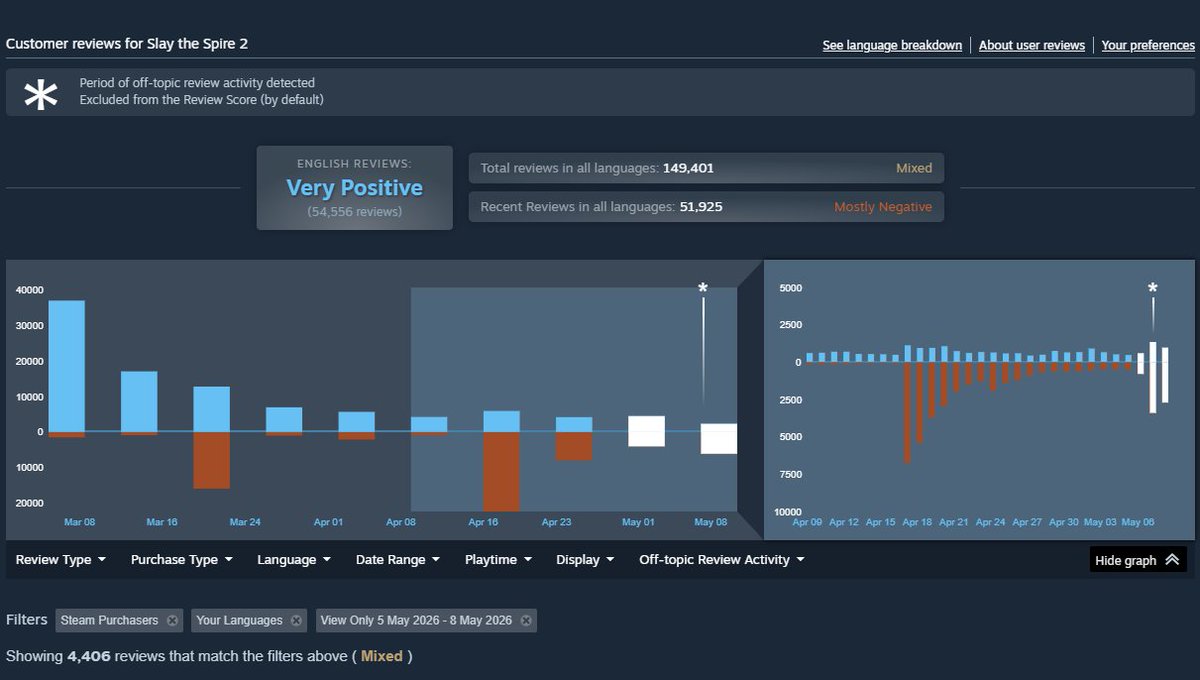This screenshot has width=1200, height=680.
Task: Expand Off-topic Review Activity dropdown
Action: [722, 560]
